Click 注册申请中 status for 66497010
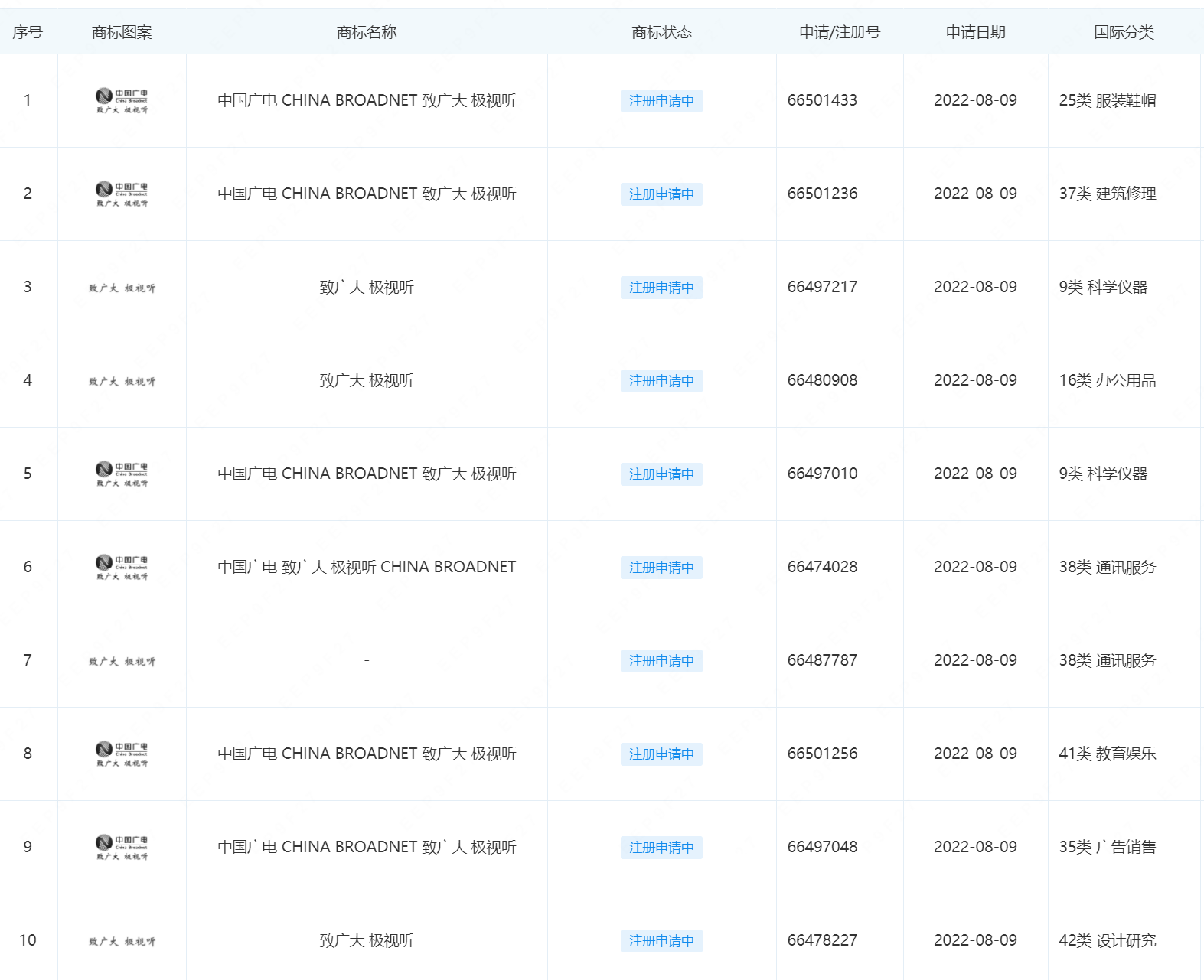This screenshot has width=1204, height=980. click(x=661, y=474)
